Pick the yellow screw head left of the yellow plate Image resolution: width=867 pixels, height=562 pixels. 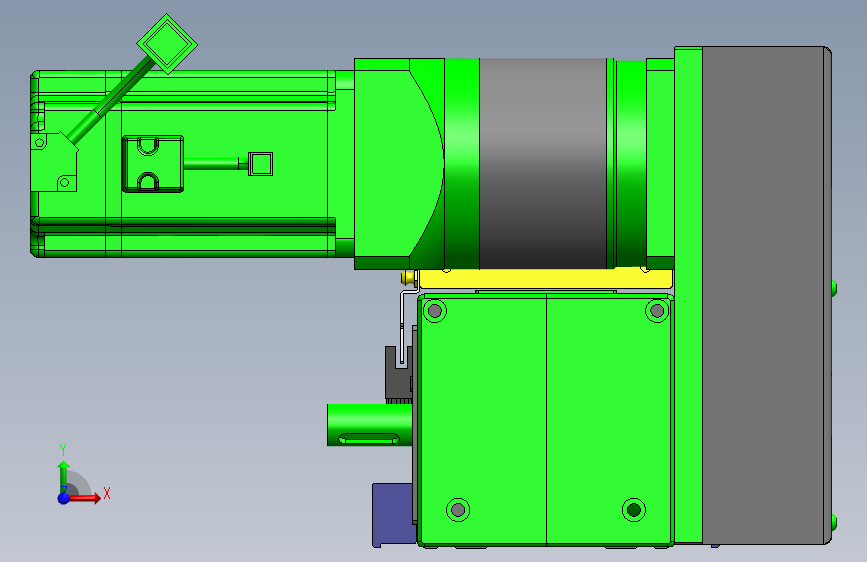409,278
